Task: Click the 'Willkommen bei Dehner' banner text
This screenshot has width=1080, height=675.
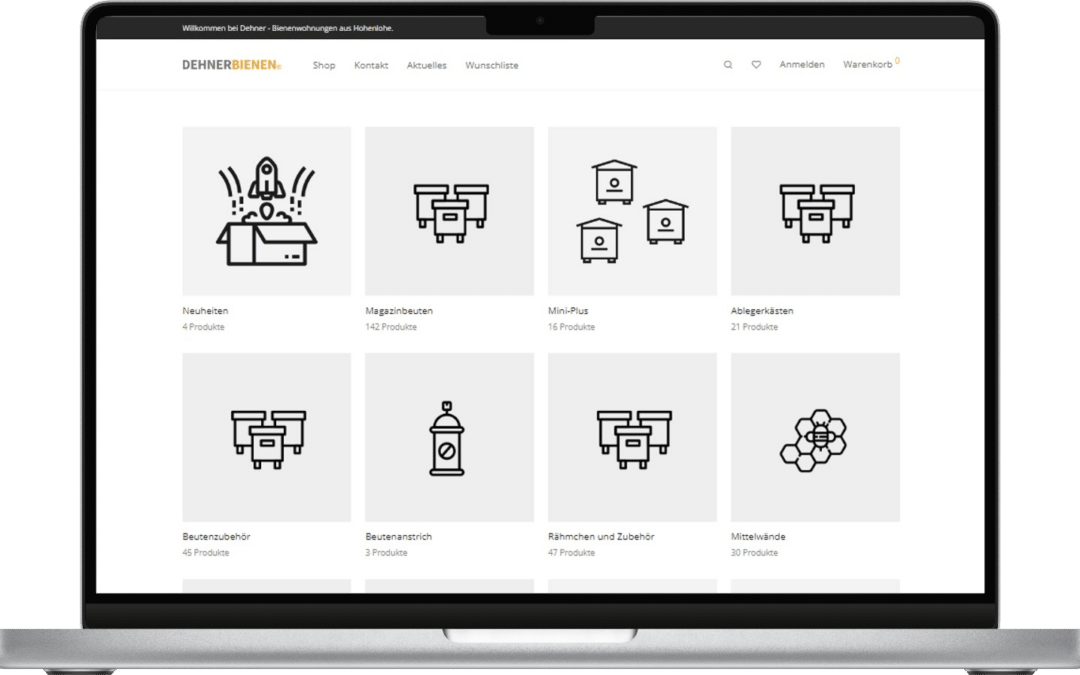Action: 288,28
